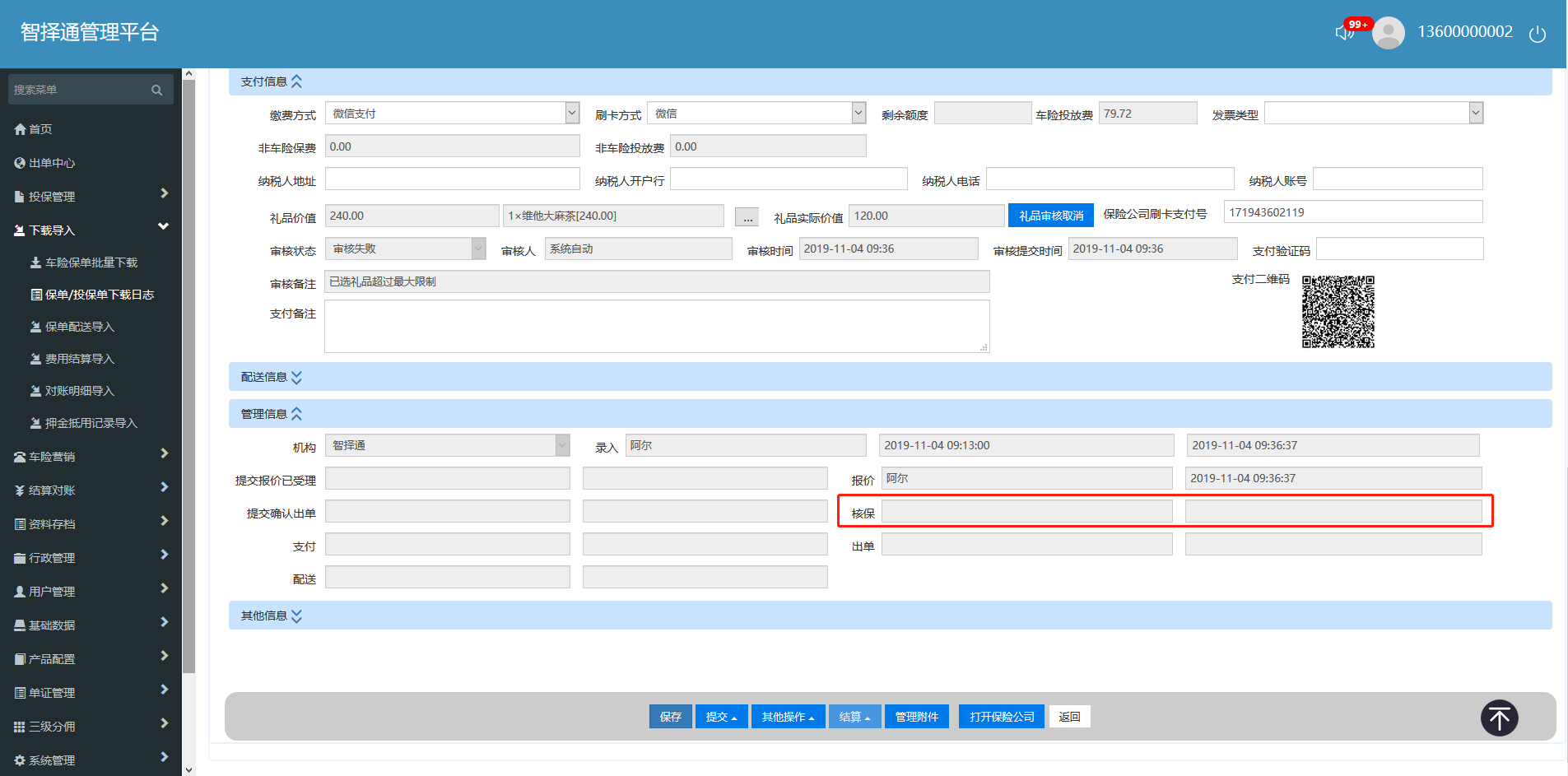Click the search magnifier icon in sidebar
The width and height of the screenshot is (1568, 776).
[x=156, y=90]
